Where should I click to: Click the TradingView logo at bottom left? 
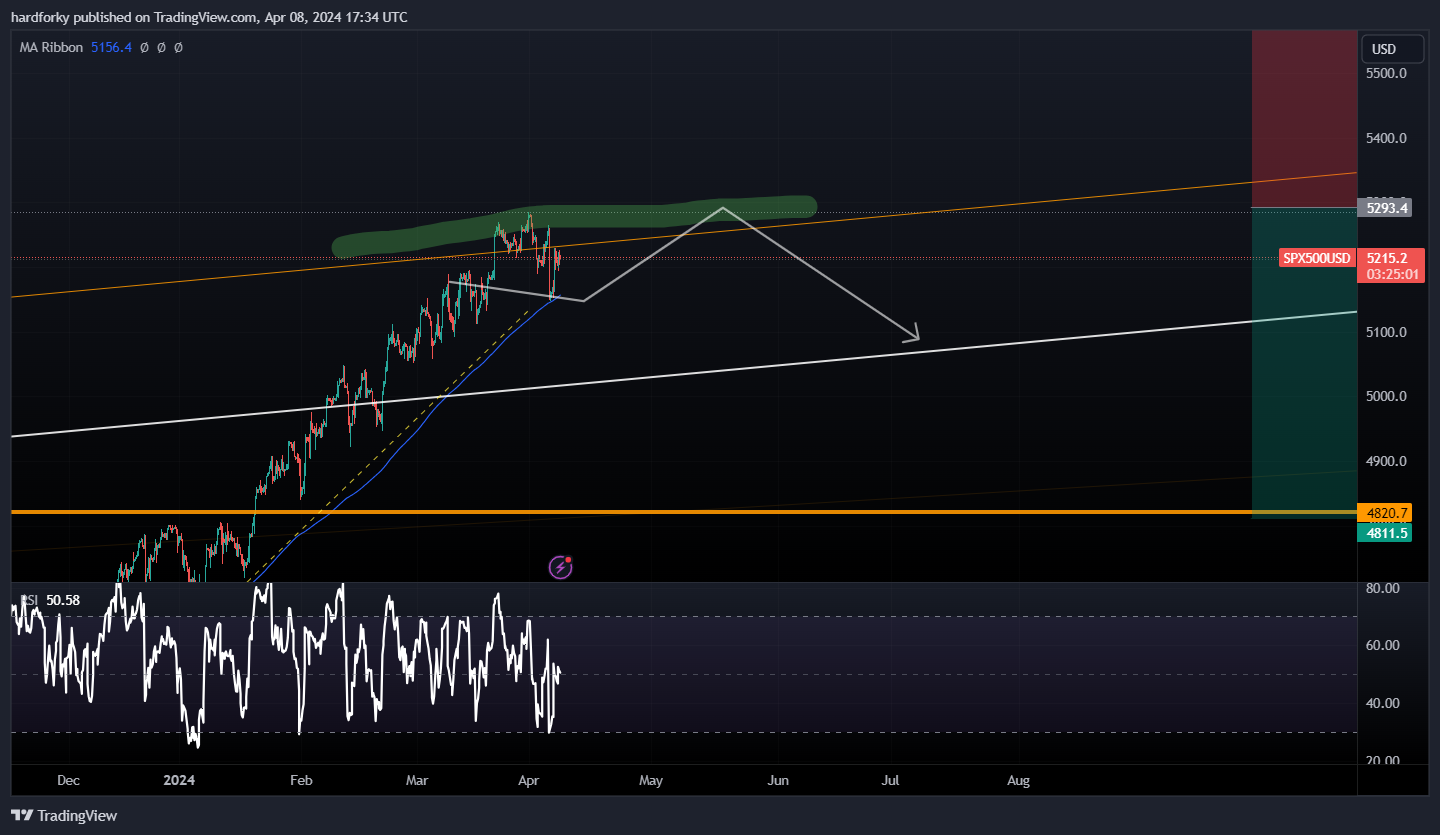[65, 815]
